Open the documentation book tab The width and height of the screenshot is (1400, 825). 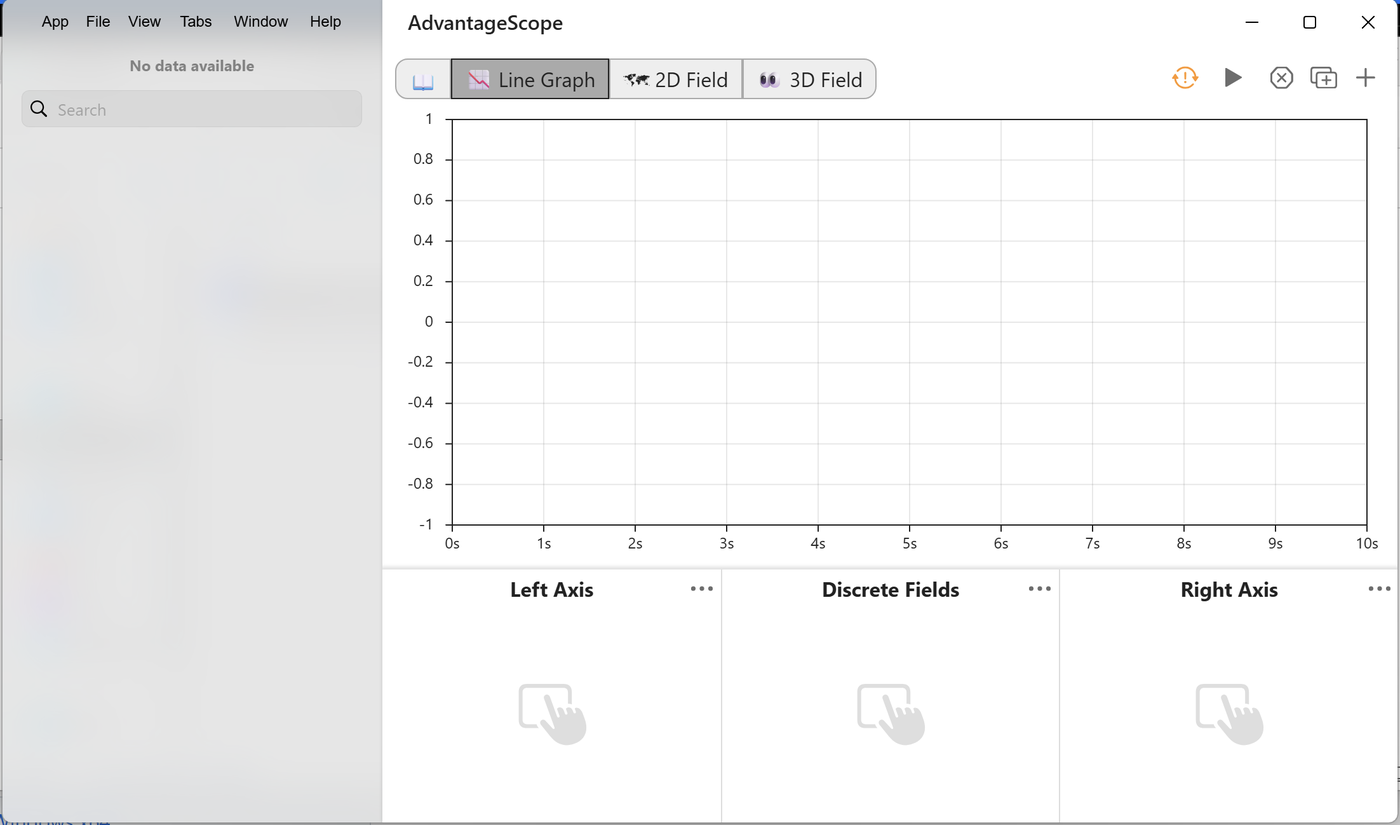click(424, 80)
